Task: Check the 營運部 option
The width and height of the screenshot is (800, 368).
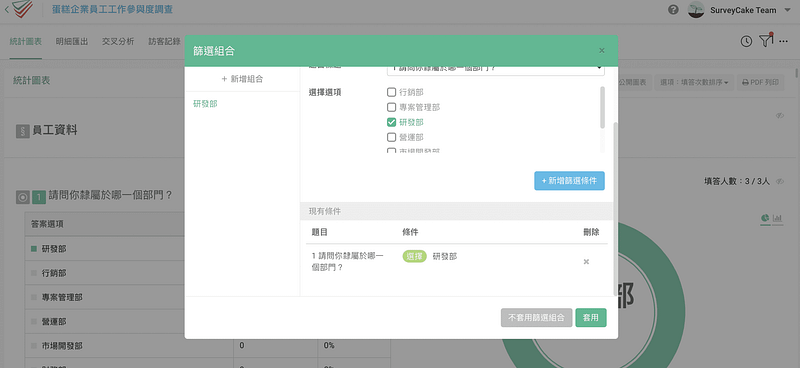Action: point(391,137)
